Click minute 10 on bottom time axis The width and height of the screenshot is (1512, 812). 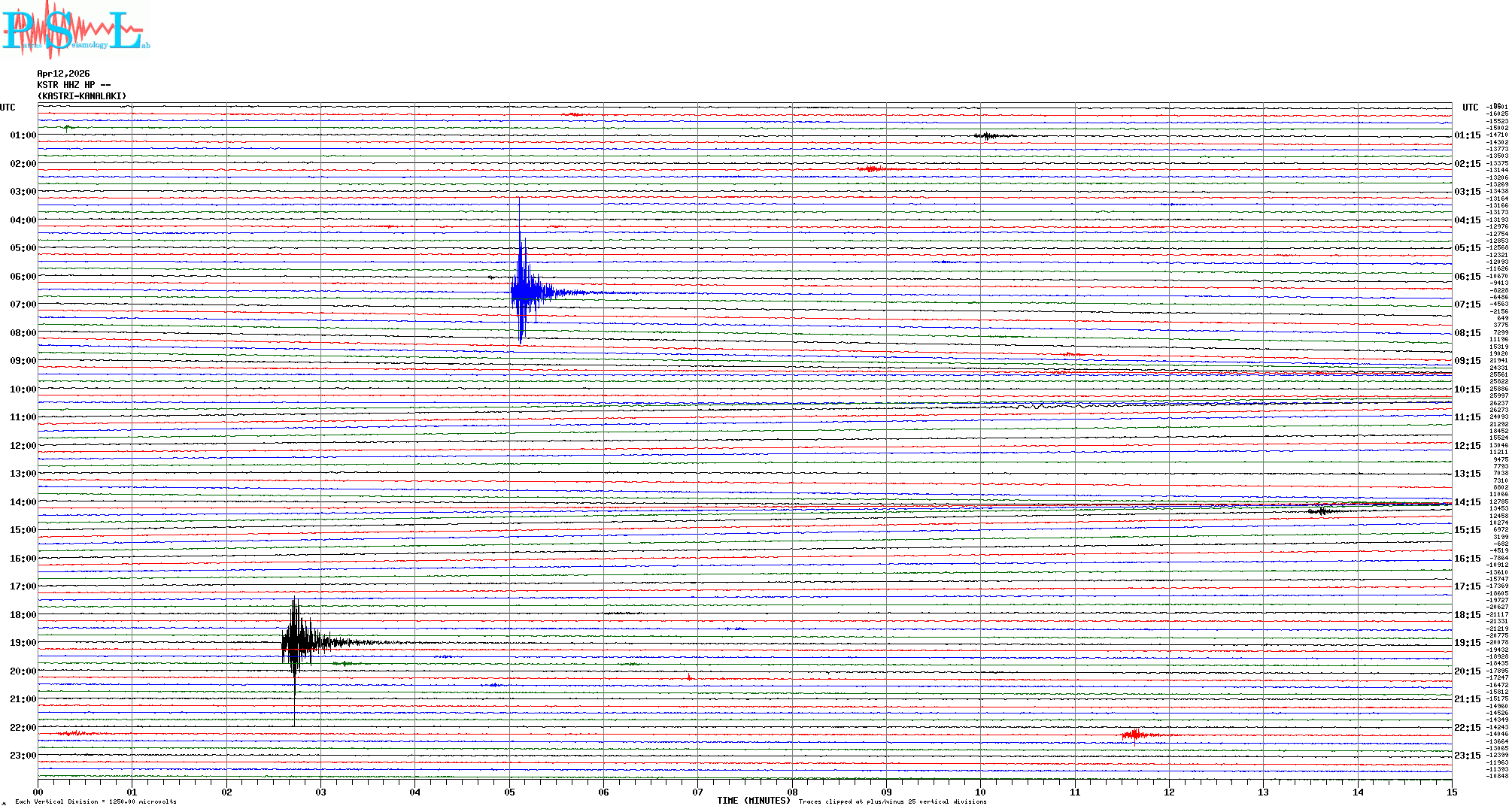click(x=980, y=792)
